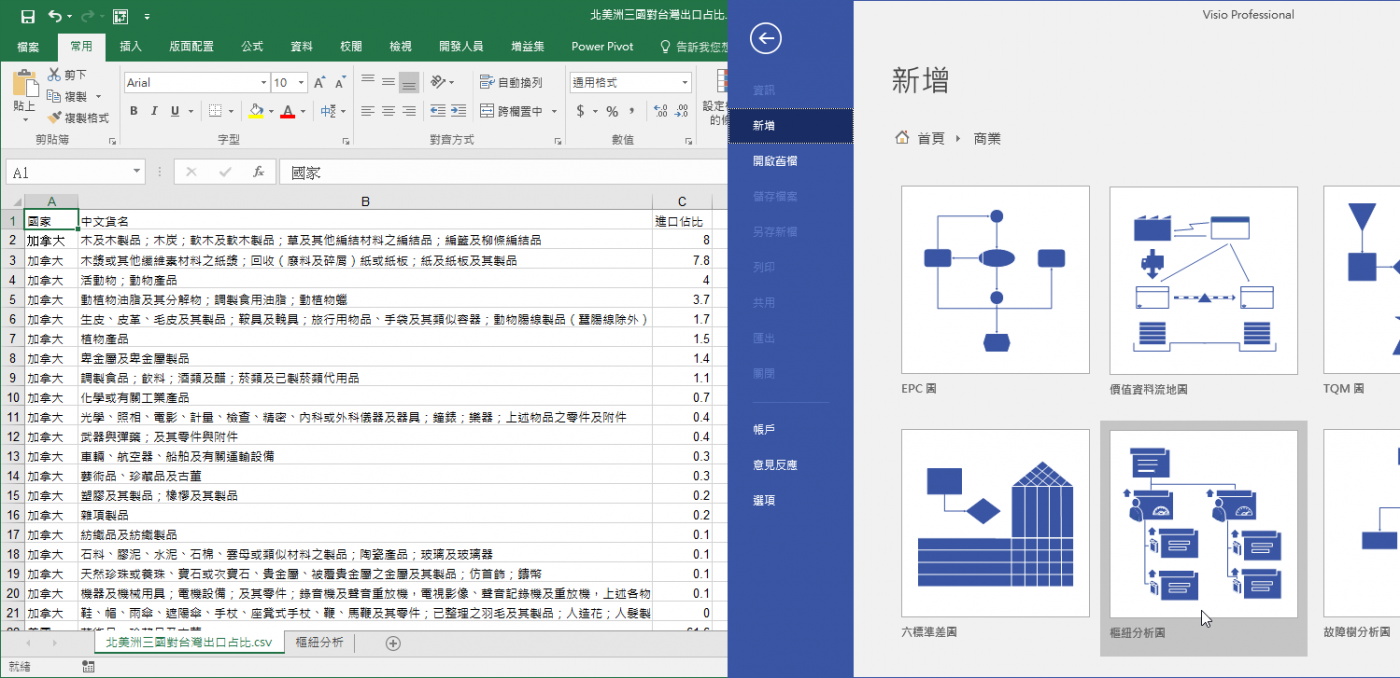Select 選項 (Options) in Visio menu

[764, 500]
